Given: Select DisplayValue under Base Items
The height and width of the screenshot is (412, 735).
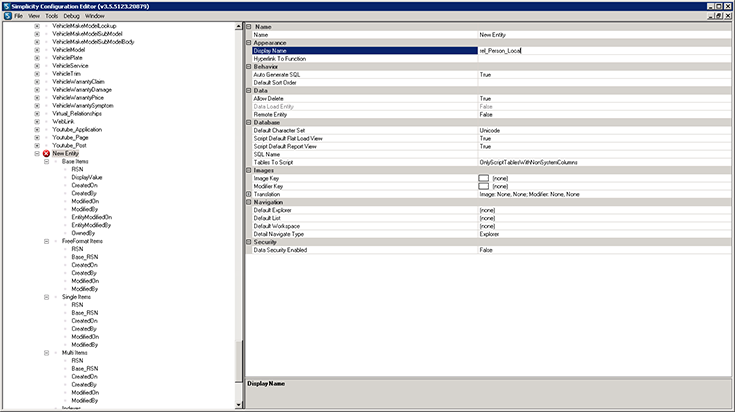Looking at the screenshot, I should point(87,178).
